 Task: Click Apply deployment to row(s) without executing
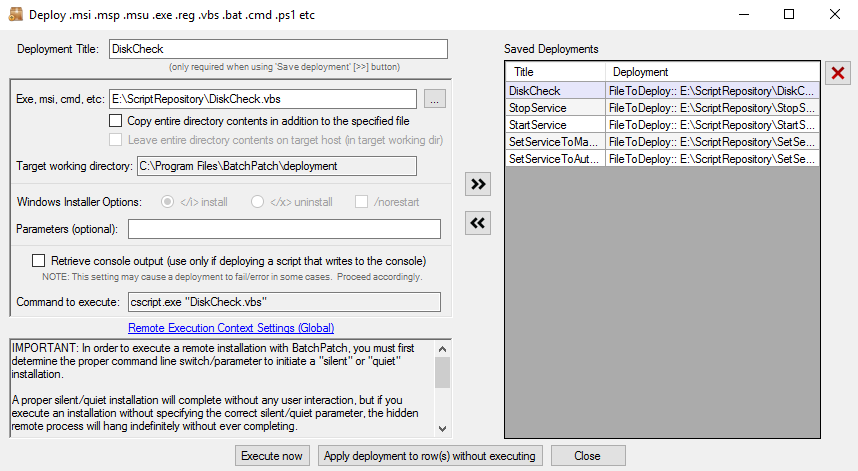coord(430,456)
